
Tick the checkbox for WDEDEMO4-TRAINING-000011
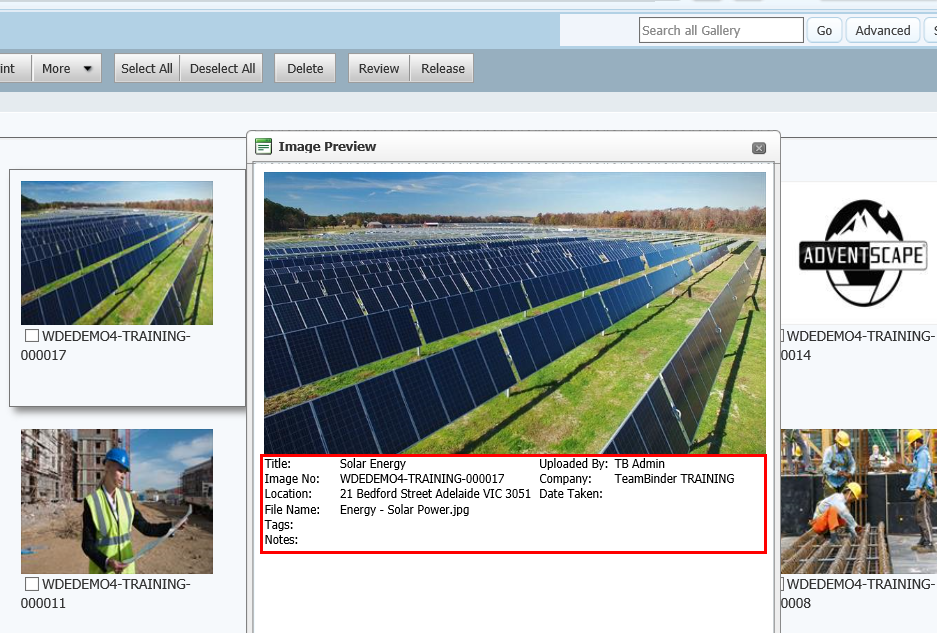(x=32, y=584)
